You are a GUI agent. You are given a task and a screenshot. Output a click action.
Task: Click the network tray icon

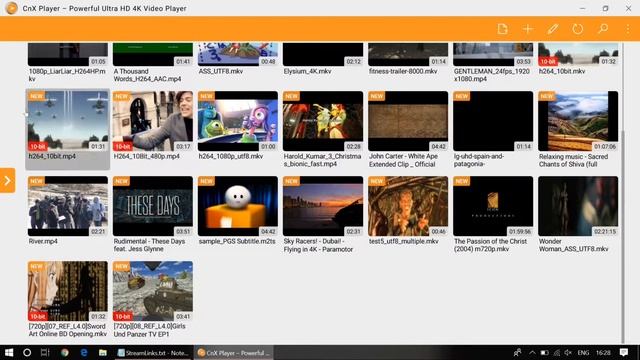pos(557,352)
